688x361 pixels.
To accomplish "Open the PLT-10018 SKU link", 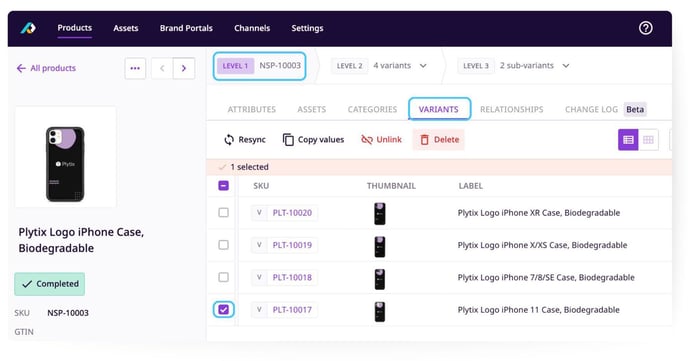I will point(292,277).
